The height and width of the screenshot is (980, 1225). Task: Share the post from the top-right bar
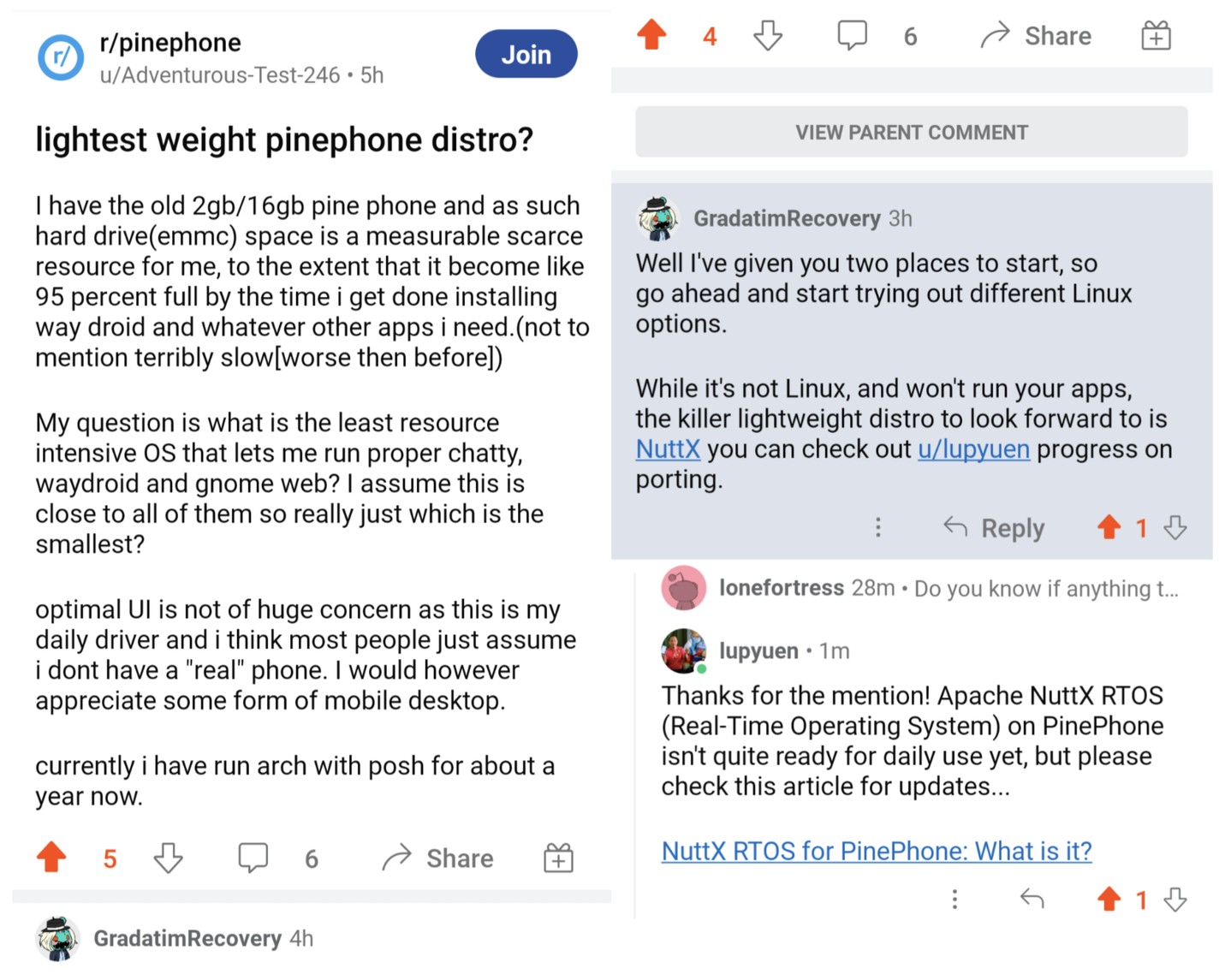1037,36
